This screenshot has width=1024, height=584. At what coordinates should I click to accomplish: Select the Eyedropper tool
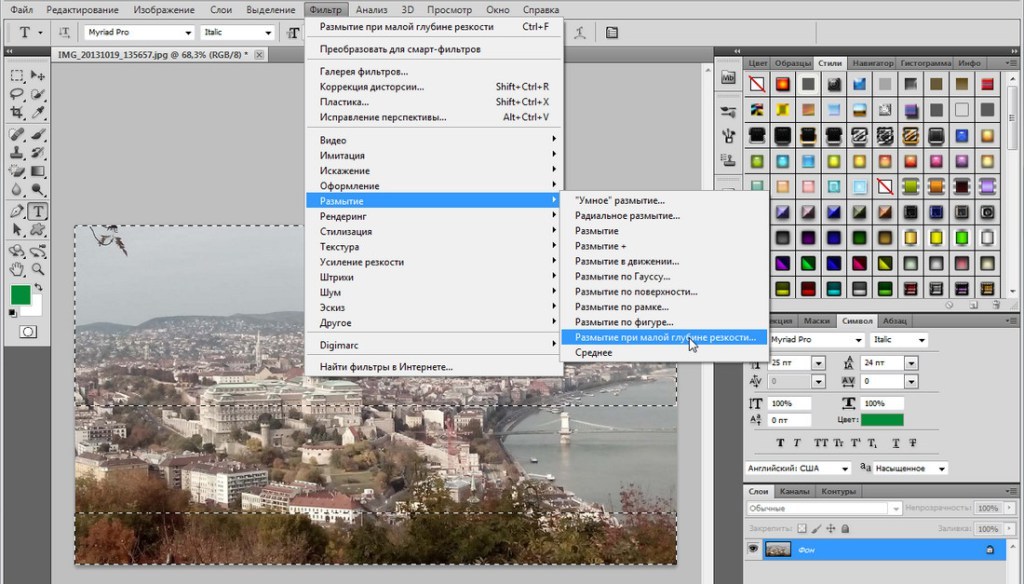[38, 113]
